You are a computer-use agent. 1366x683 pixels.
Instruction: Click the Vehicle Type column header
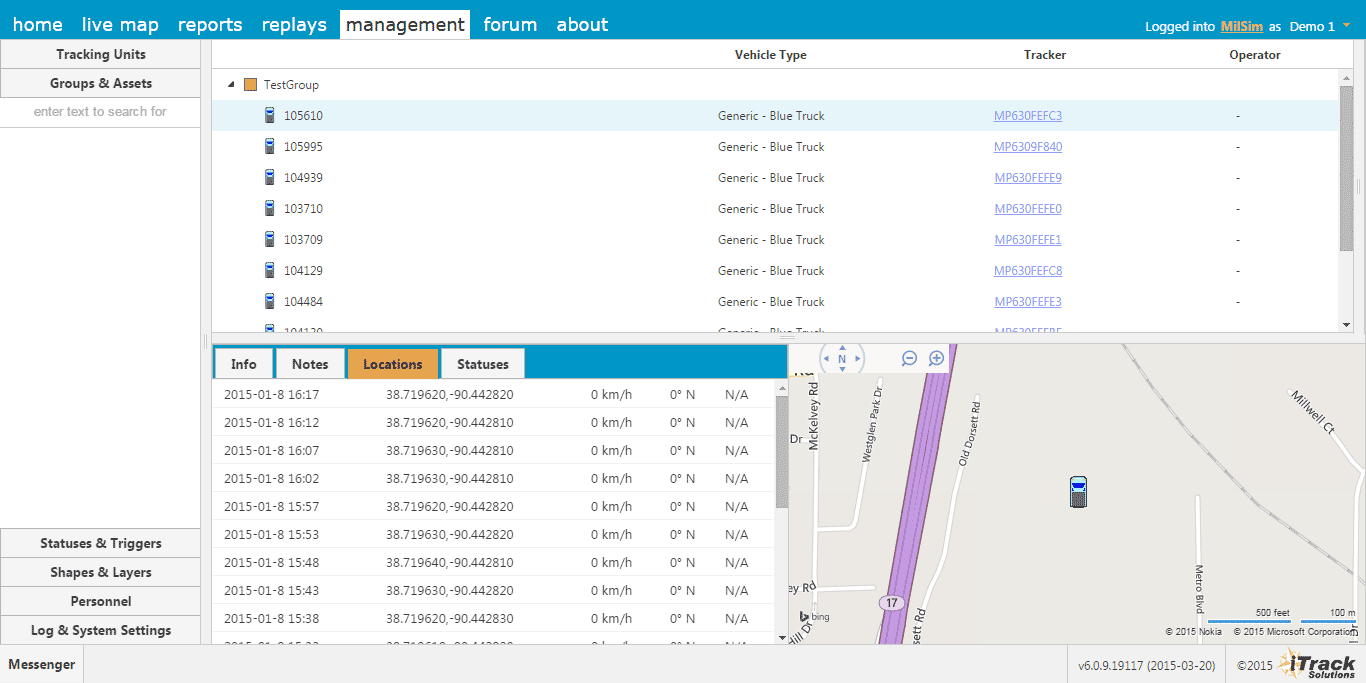770,55
